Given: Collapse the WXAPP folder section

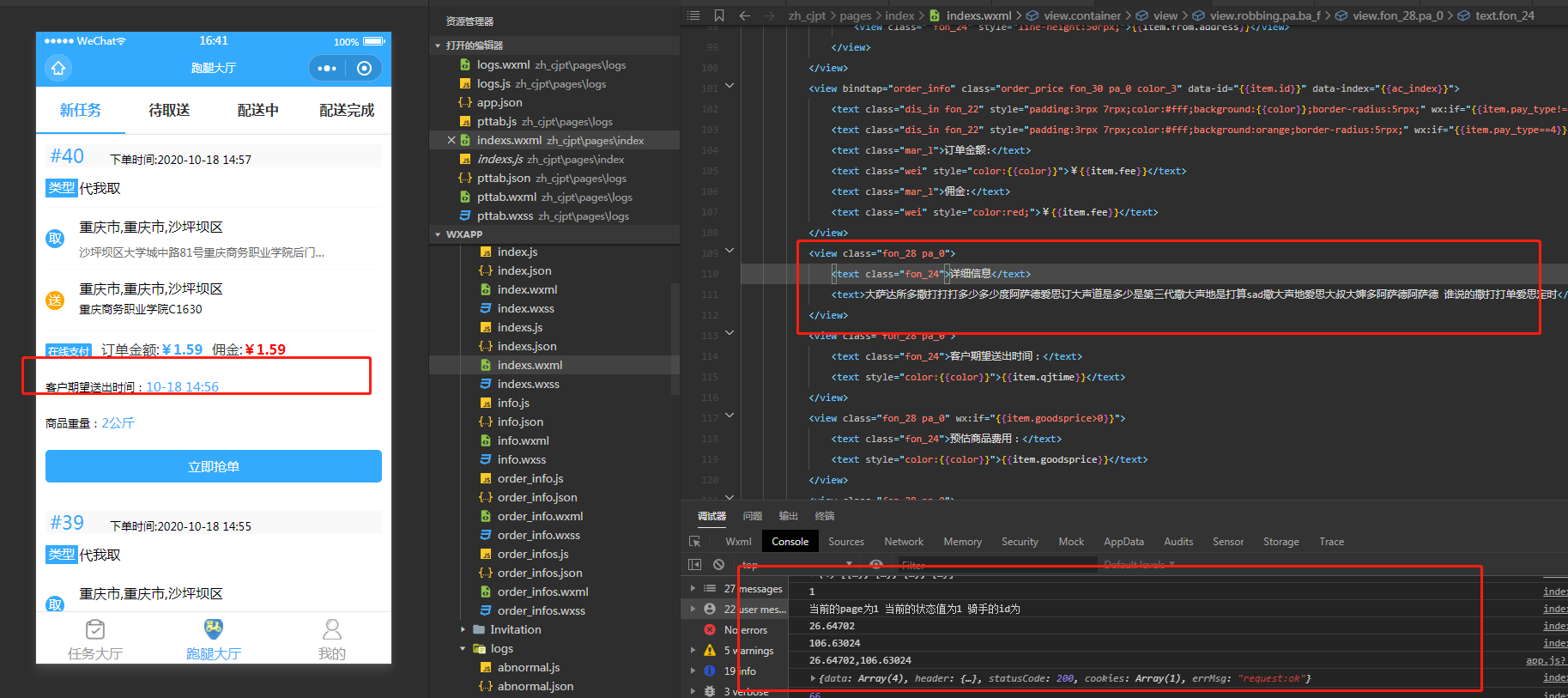Looking at the screenshot, I should click(x=438, y=234).
